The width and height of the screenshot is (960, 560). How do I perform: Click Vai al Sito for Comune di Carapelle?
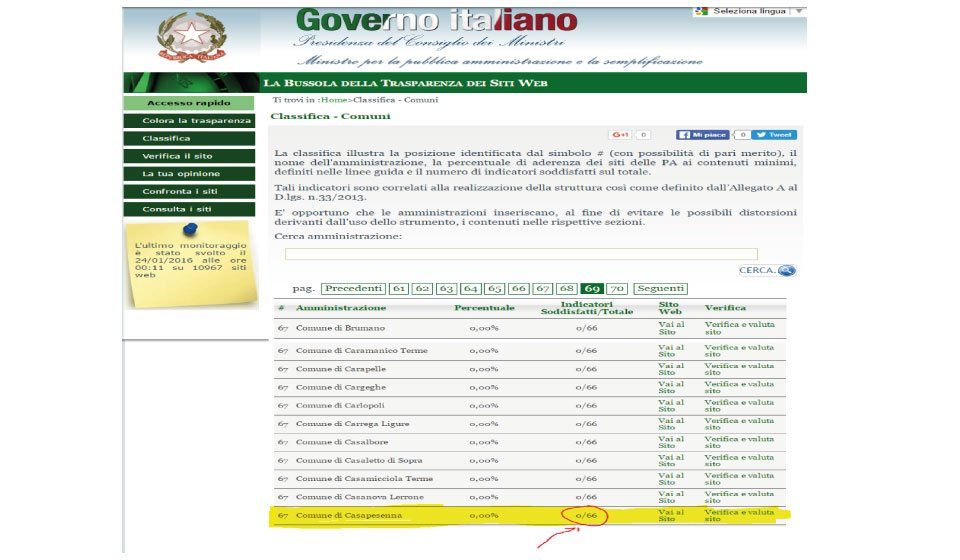coord(671,369)
